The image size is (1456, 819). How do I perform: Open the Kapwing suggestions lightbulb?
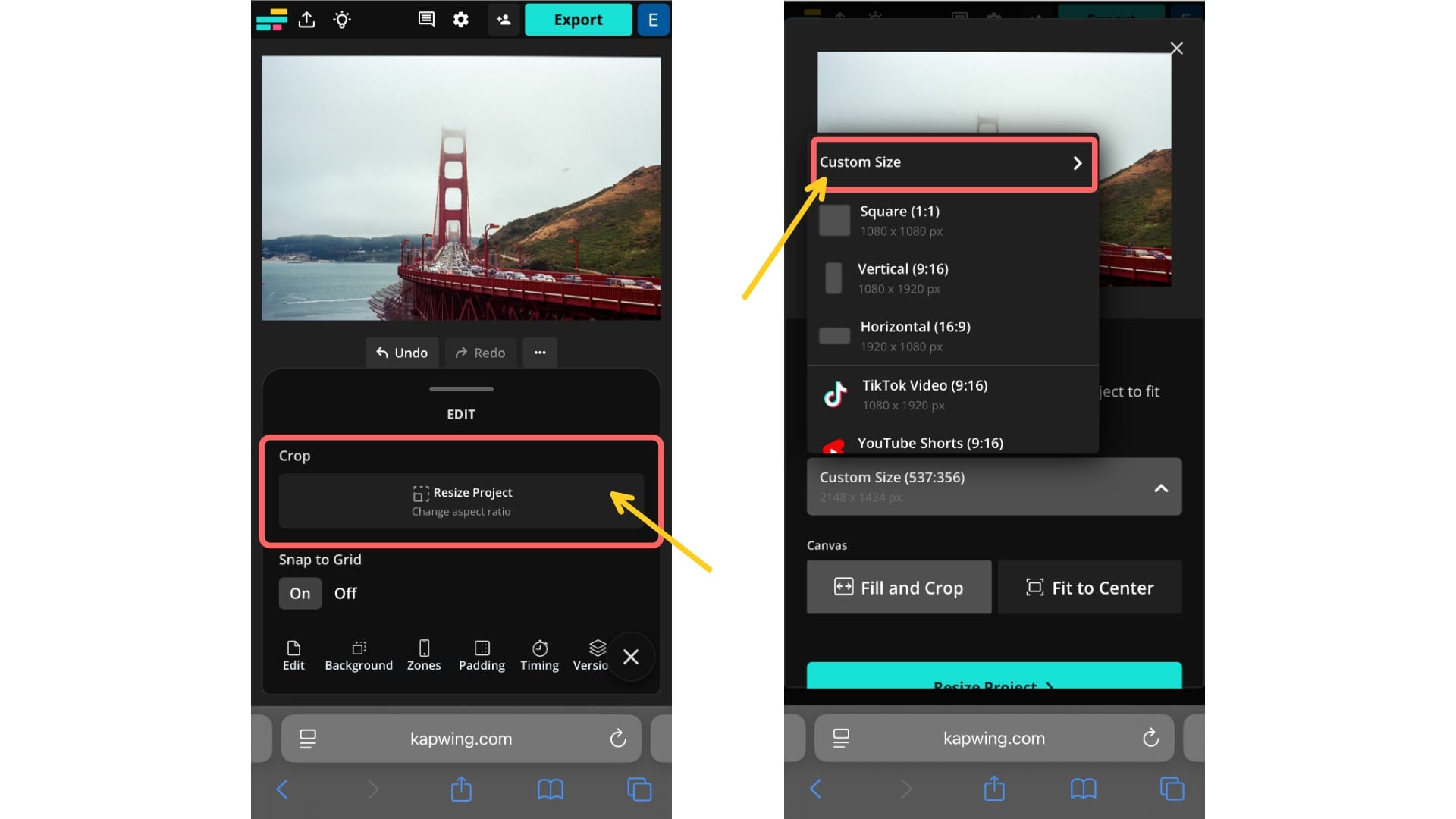(x=342, y=20)
